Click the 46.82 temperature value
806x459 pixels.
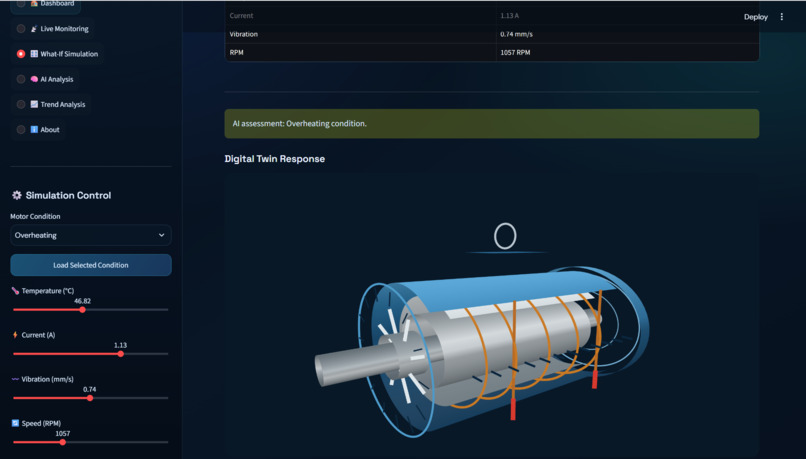click(x=82, y=301)
